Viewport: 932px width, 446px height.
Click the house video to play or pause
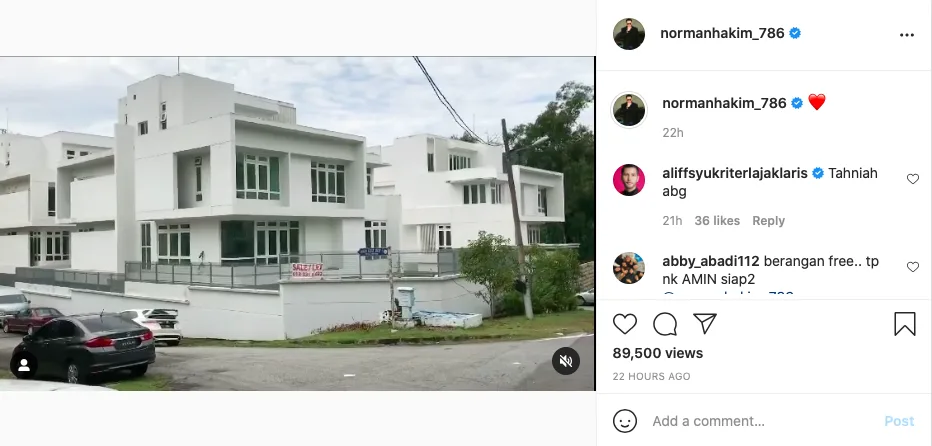click(297, 224)
